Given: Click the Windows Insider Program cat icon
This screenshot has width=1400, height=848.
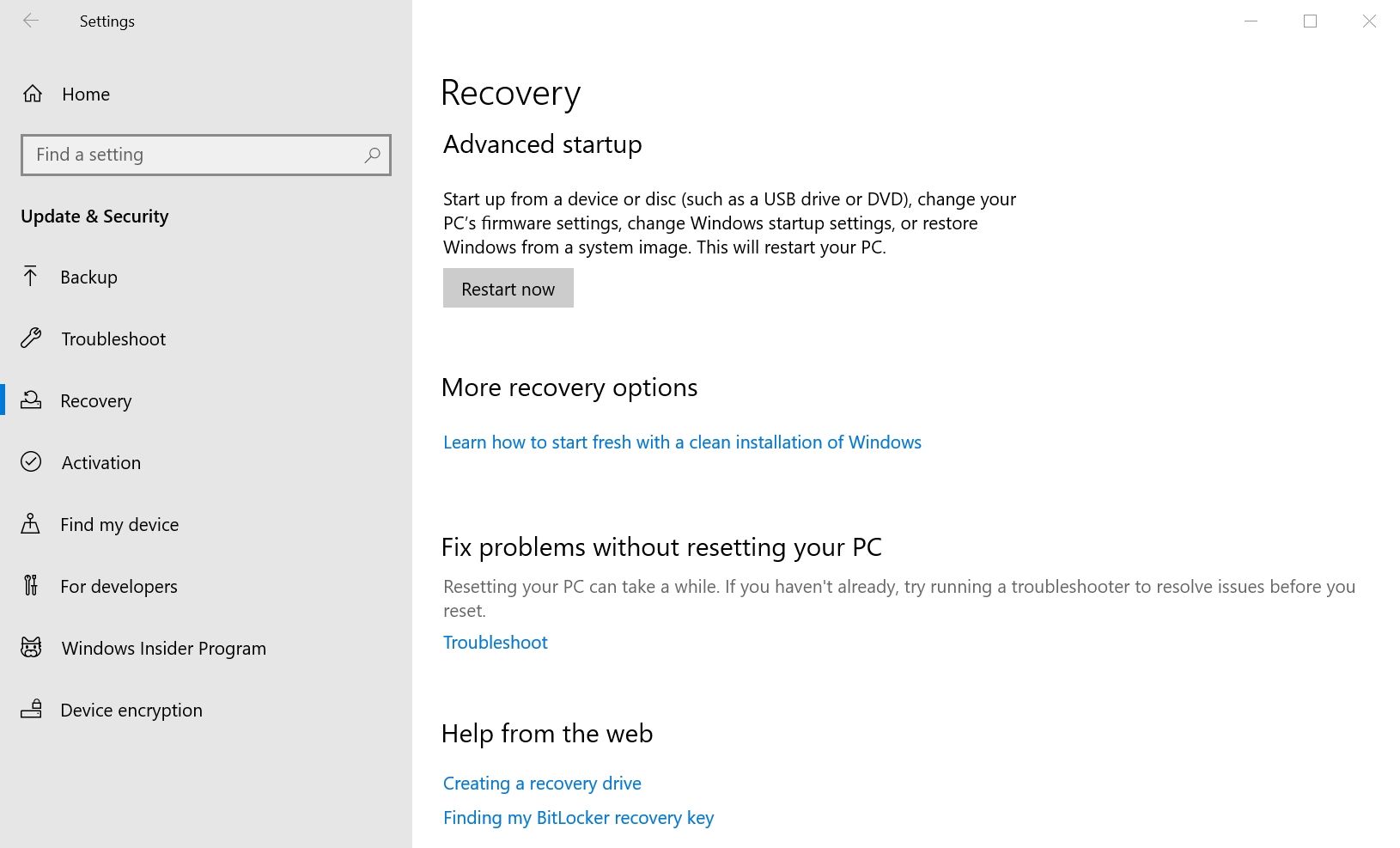Looking at the screenshot, I should pos(31,647).
